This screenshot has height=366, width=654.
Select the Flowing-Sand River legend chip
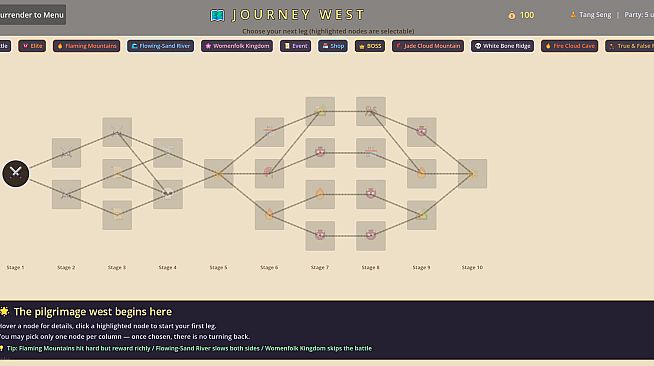161,46
